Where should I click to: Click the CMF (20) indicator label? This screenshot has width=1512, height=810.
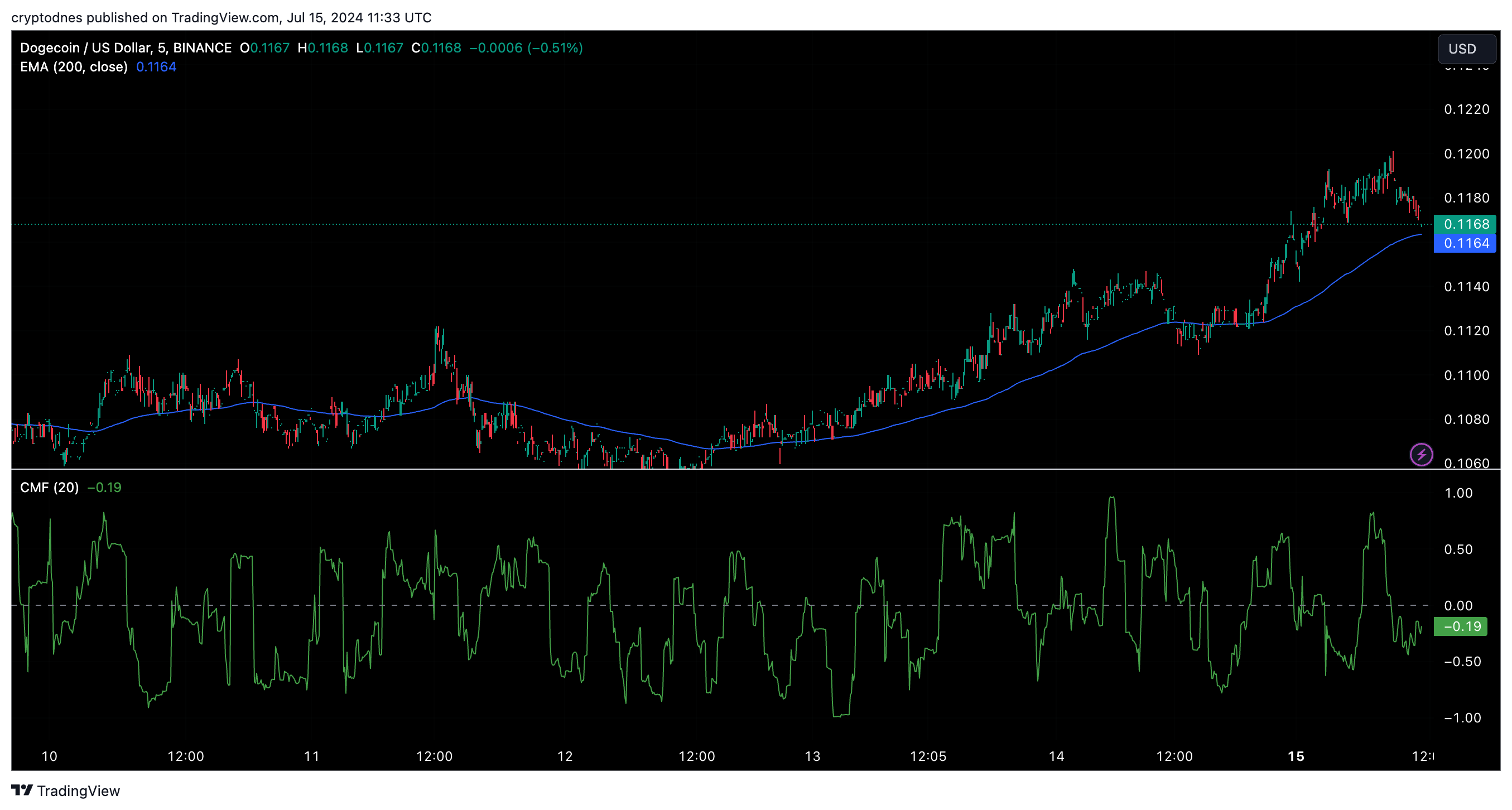tap(49, 487)
